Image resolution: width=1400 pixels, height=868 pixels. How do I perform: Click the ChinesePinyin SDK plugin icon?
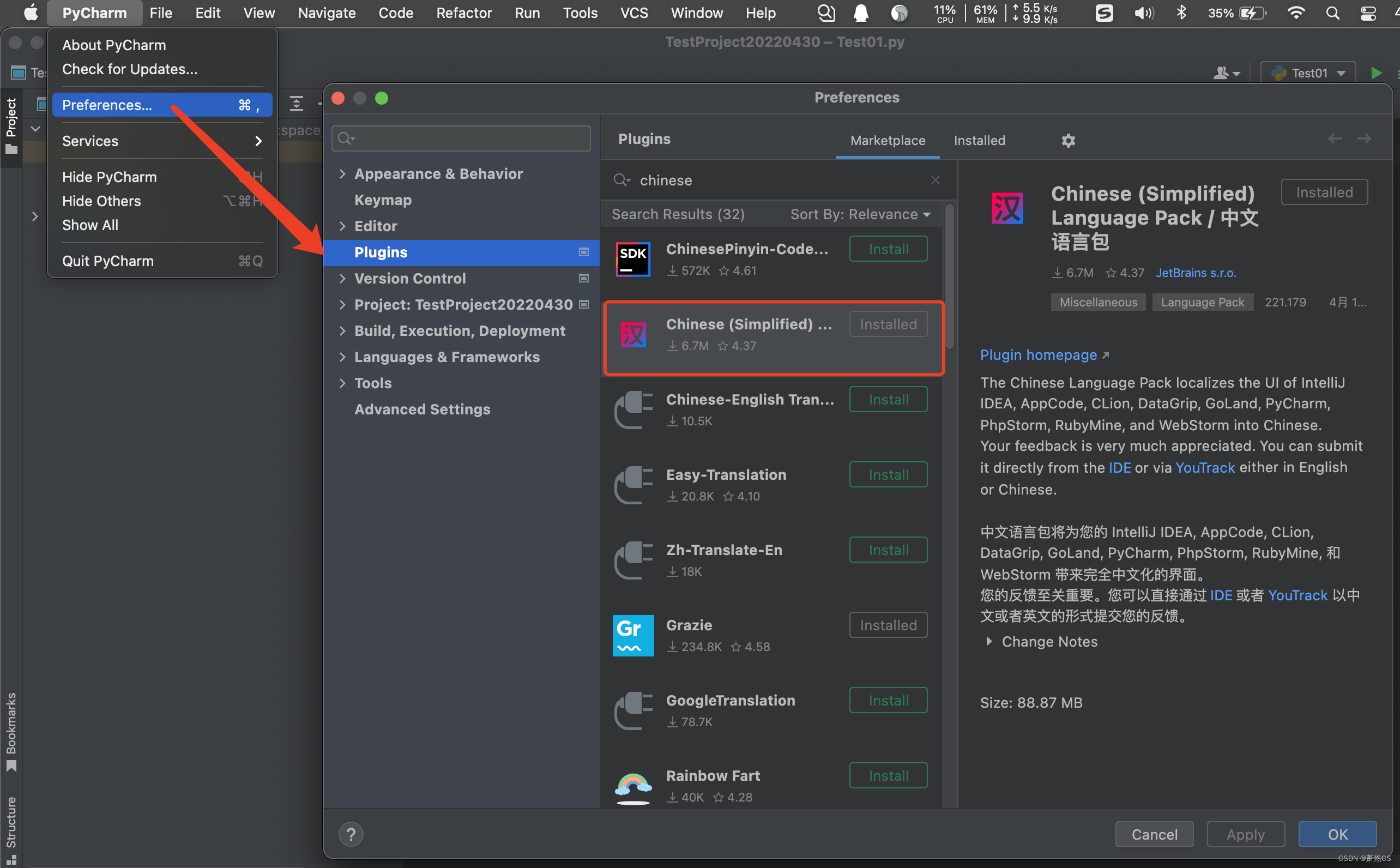tap(632, 259)
